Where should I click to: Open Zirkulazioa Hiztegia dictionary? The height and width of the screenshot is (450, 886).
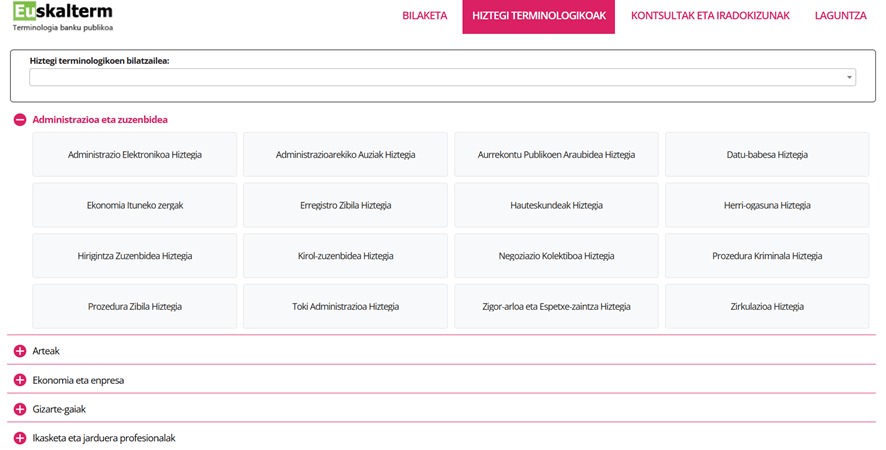[767, 306]
